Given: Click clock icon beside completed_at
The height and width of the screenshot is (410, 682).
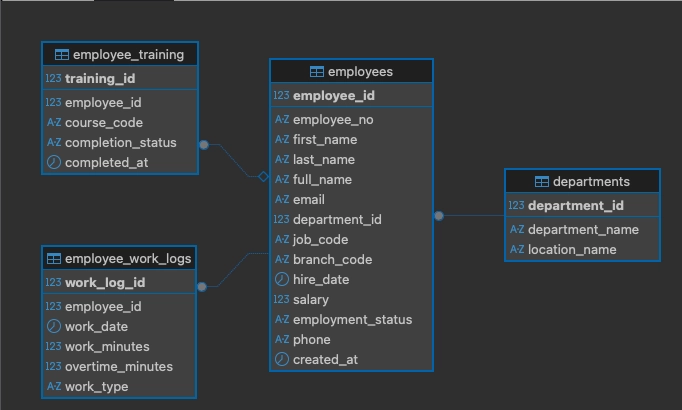Looking at the screenshot, I should pos(53,162).
